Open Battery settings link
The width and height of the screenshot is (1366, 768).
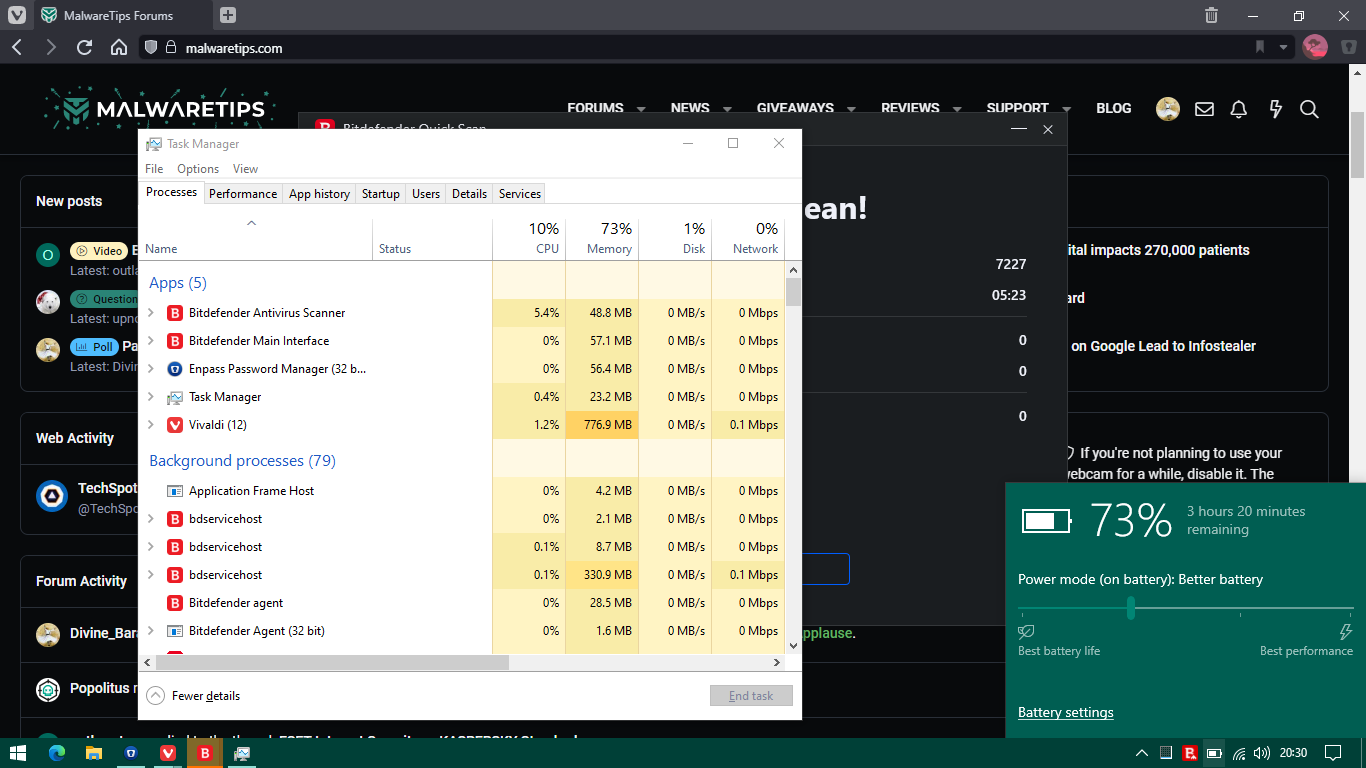pos(1066,713)
